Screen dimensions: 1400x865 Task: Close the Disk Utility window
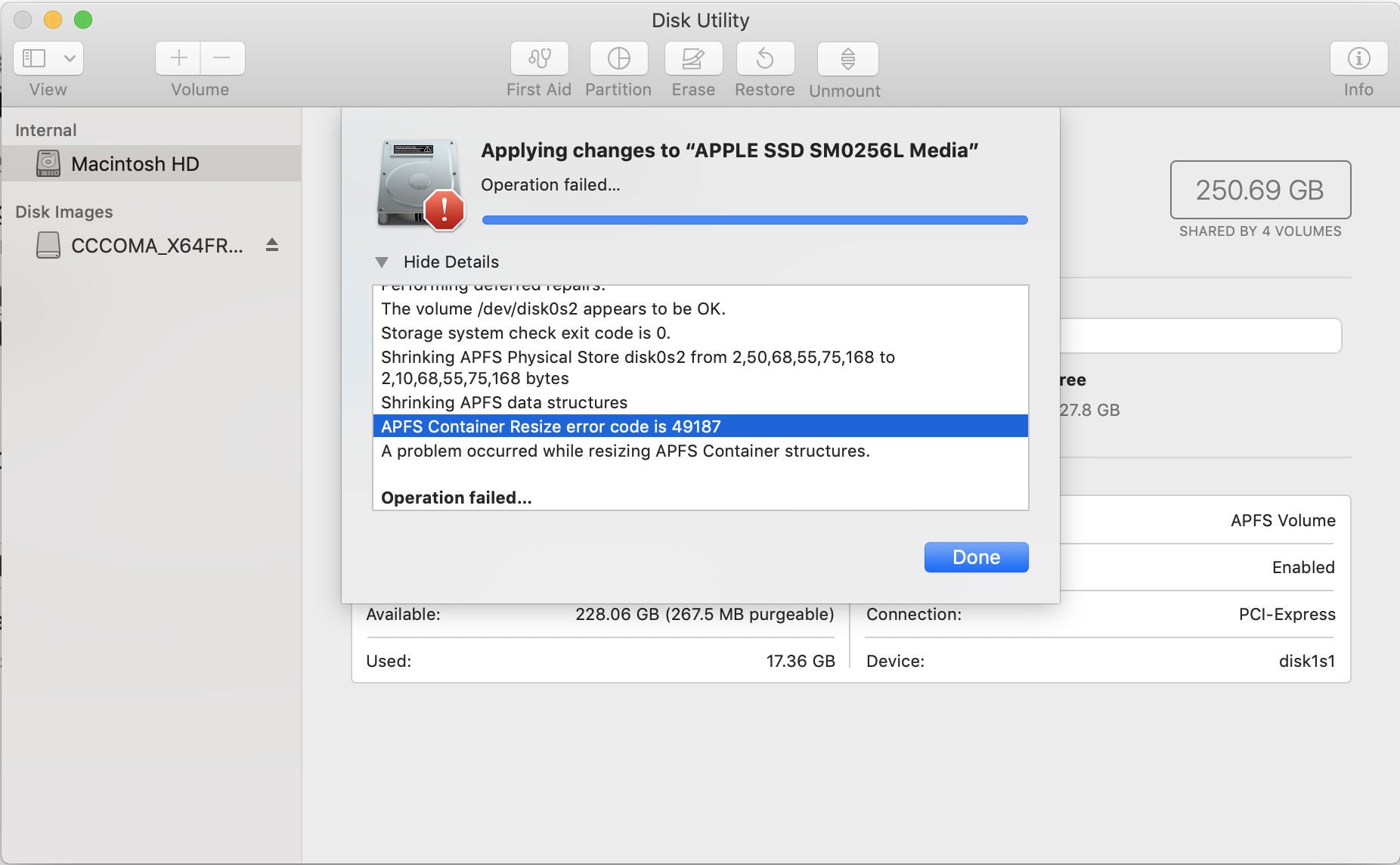coord(23,20)
